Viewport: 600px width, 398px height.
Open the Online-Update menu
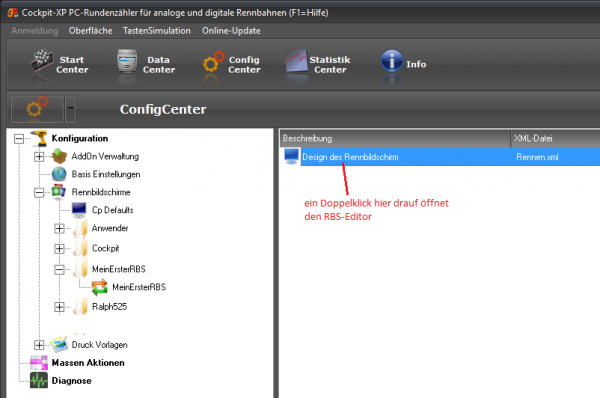tap(231, 31)
